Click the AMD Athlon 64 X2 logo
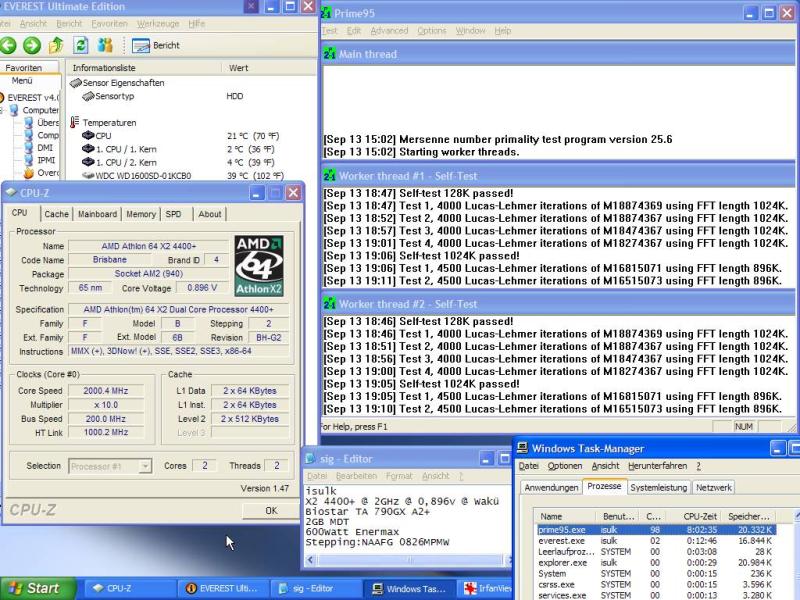Viewport: 800px width, 600px height. (x=259, y=266)
